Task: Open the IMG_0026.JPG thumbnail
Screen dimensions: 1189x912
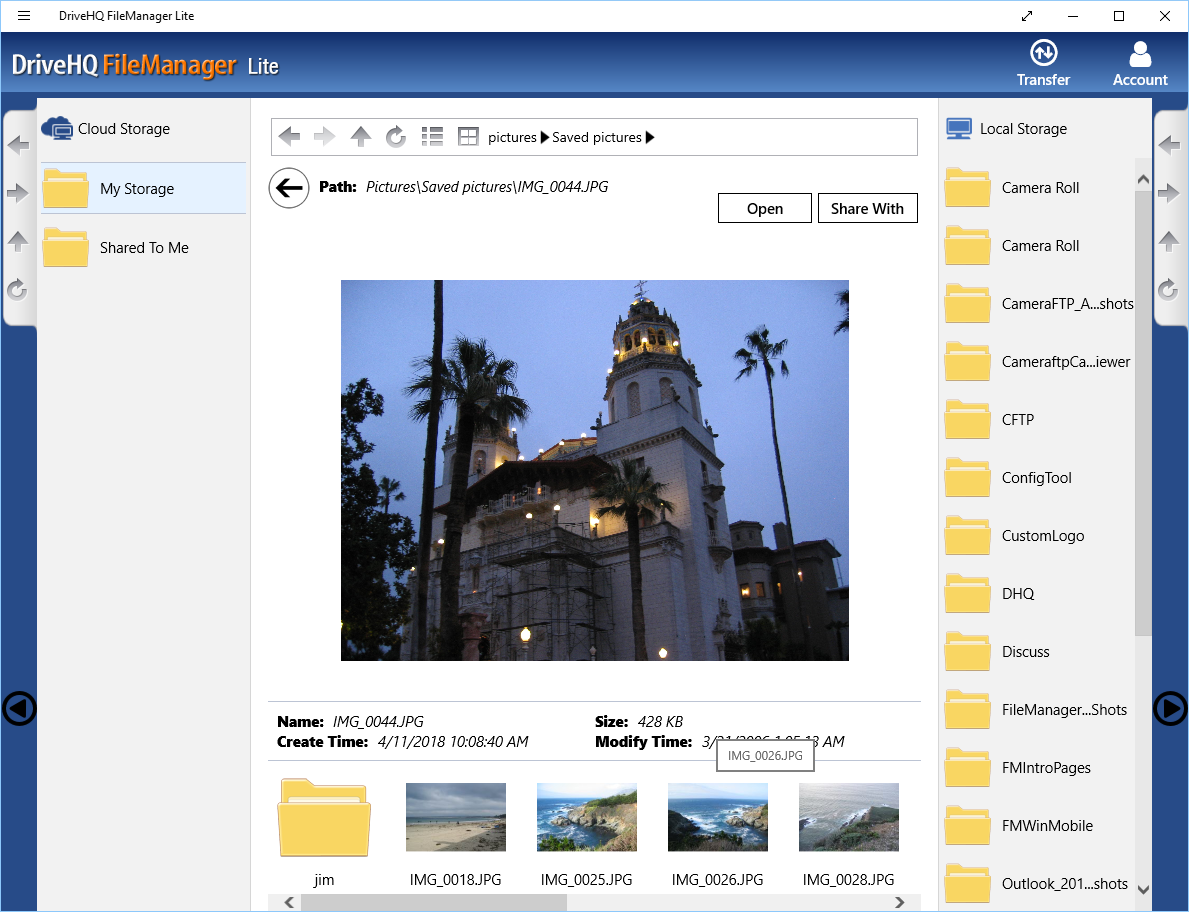Action: (717, 817)
